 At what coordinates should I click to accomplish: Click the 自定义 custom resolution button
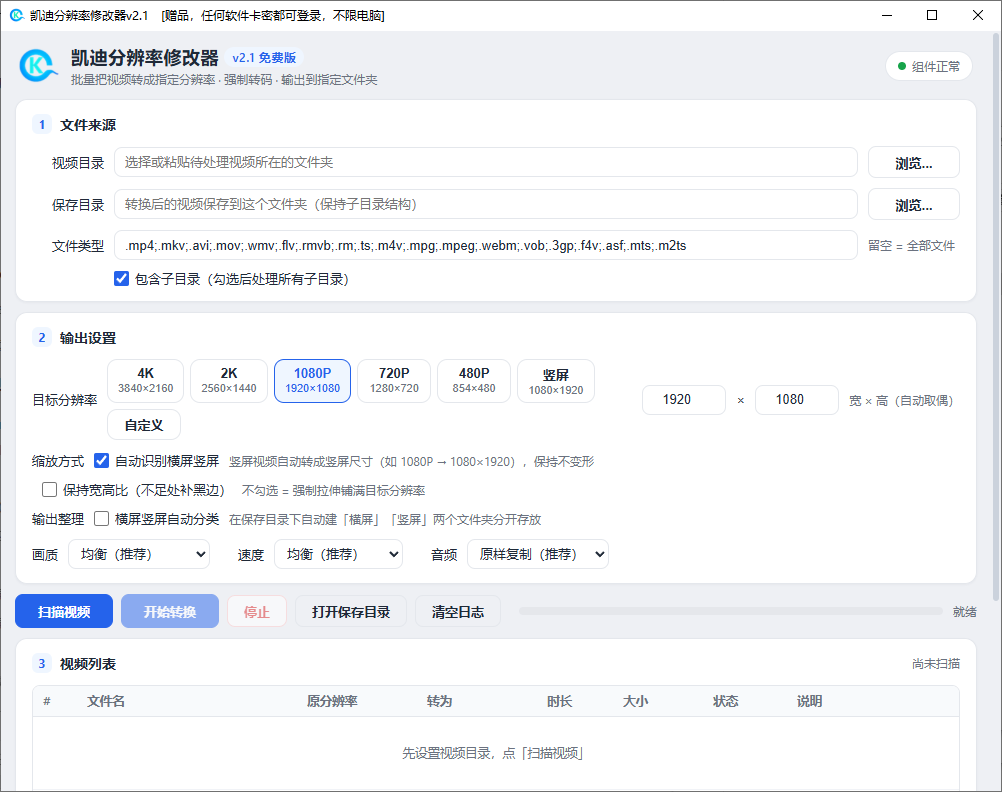tap(144, 425)
